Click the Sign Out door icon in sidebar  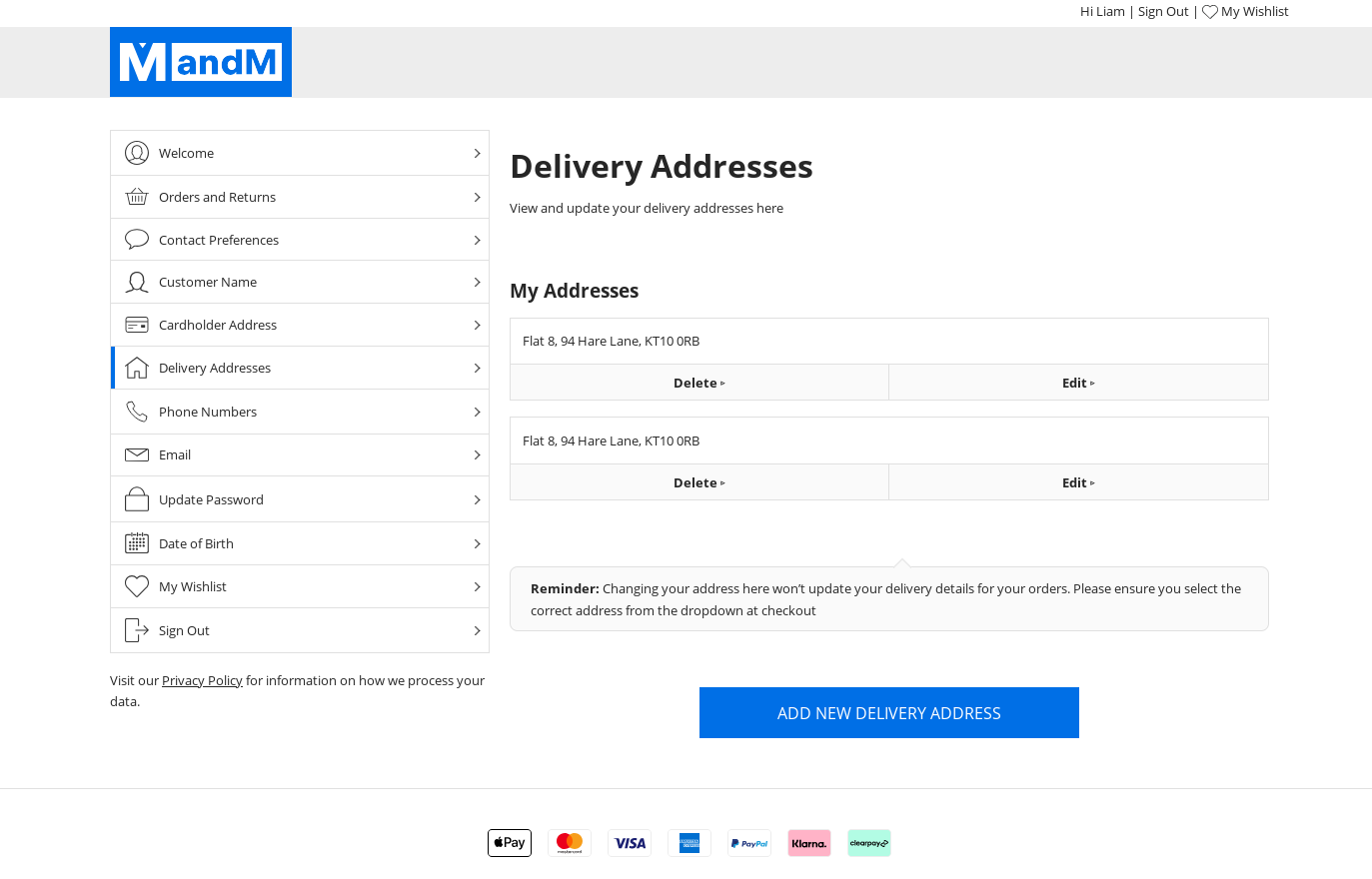coord(137,630)
